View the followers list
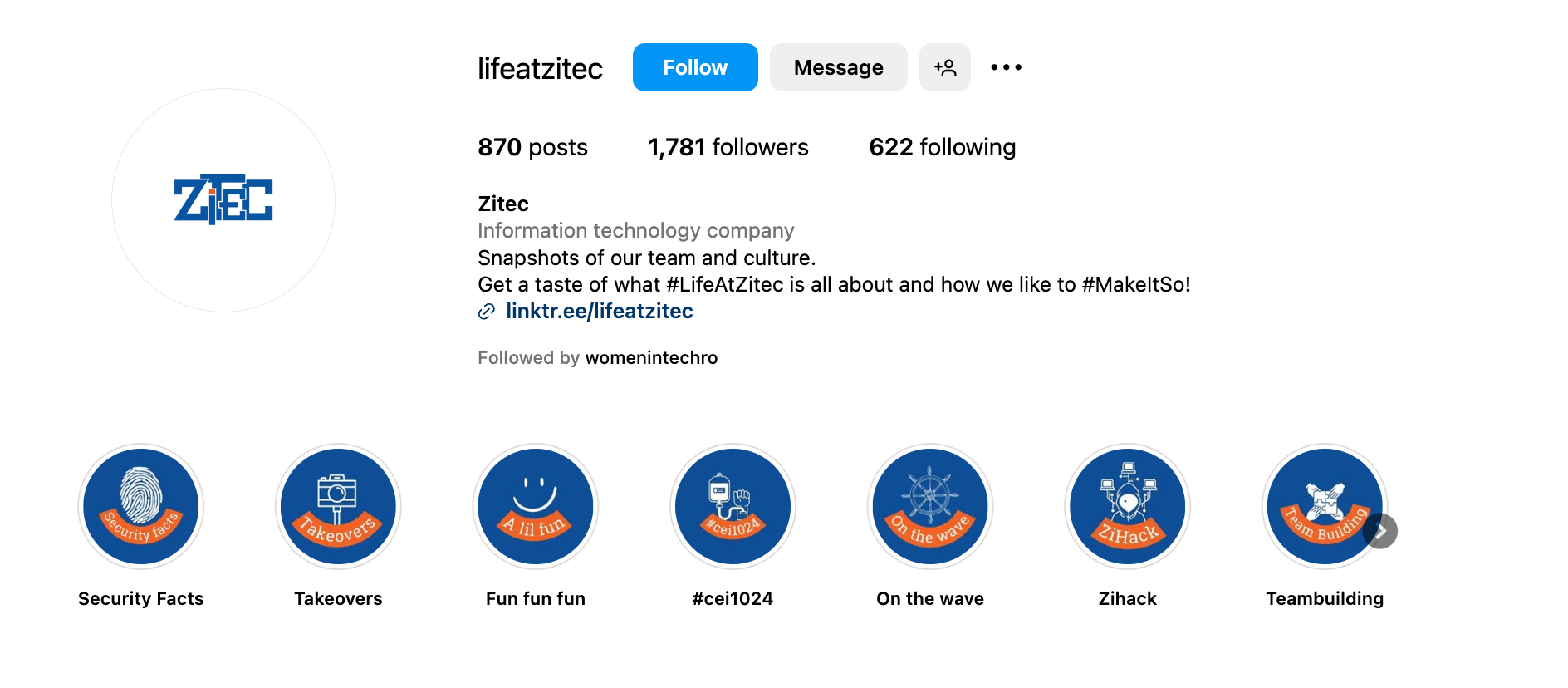 pyautogui.click(x=728, y=147)
